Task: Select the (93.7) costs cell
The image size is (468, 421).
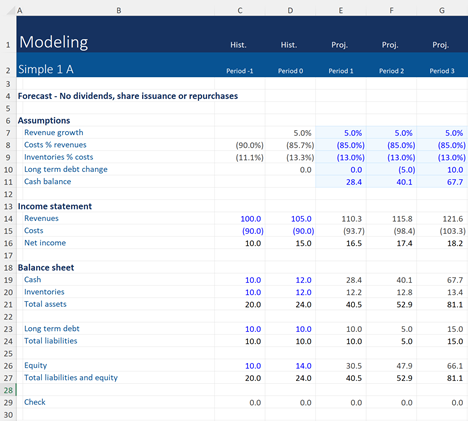Action: [341, 231]
